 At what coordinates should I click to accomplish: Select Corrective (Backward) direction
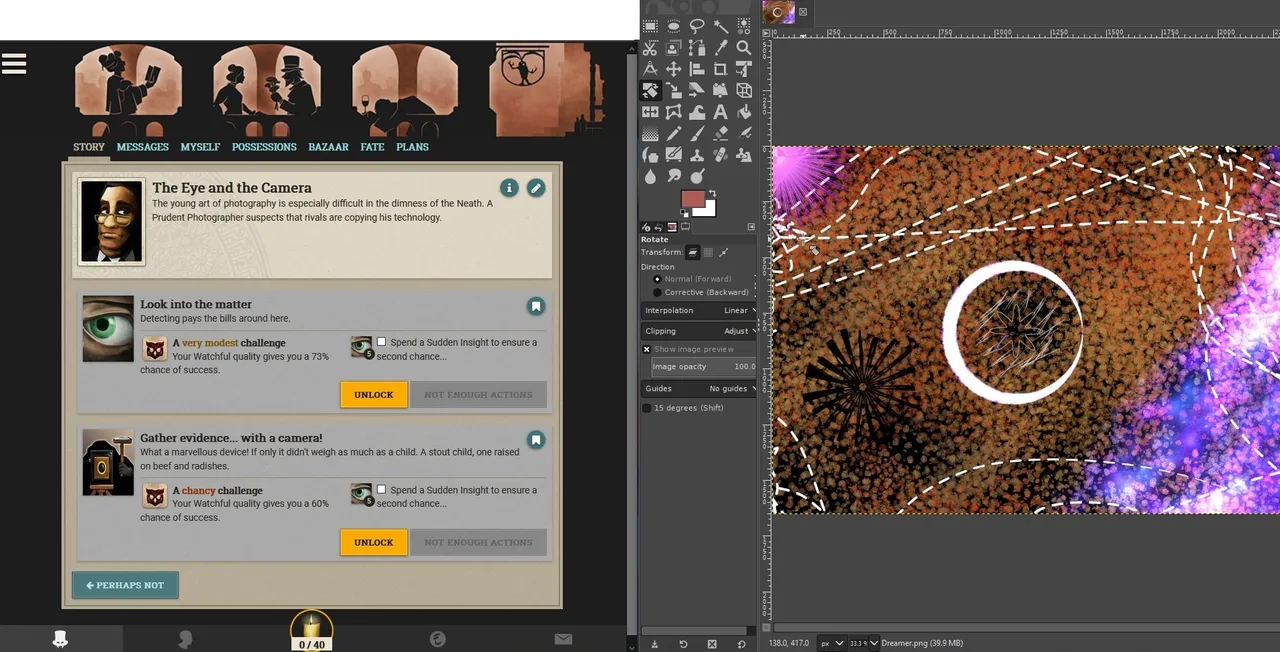[x=657, y=293]
